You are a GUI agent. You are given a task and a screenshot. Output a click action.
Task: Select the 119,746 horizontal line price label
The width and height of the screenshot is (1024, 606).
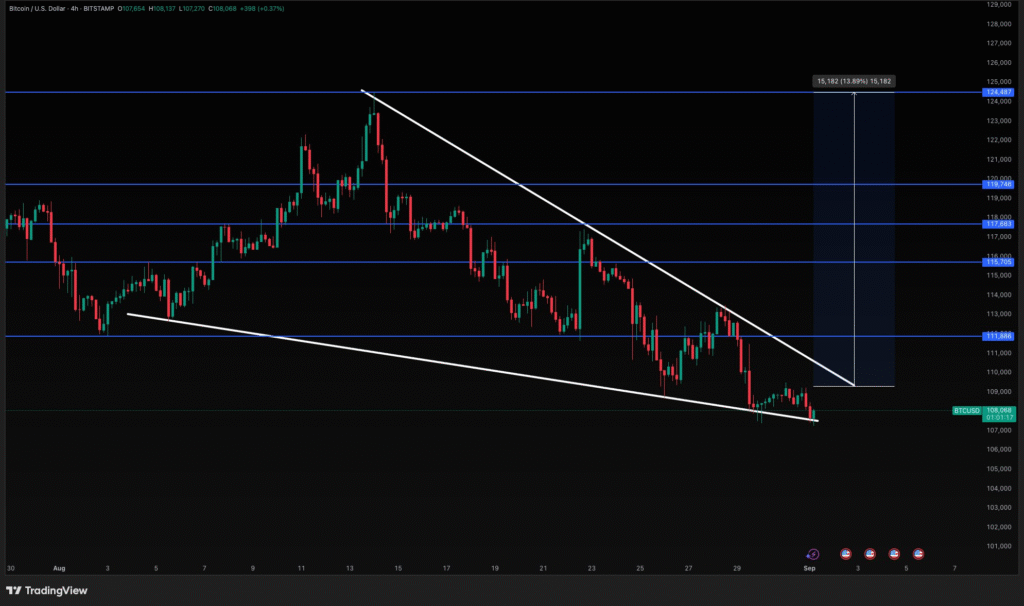(999, 184)
